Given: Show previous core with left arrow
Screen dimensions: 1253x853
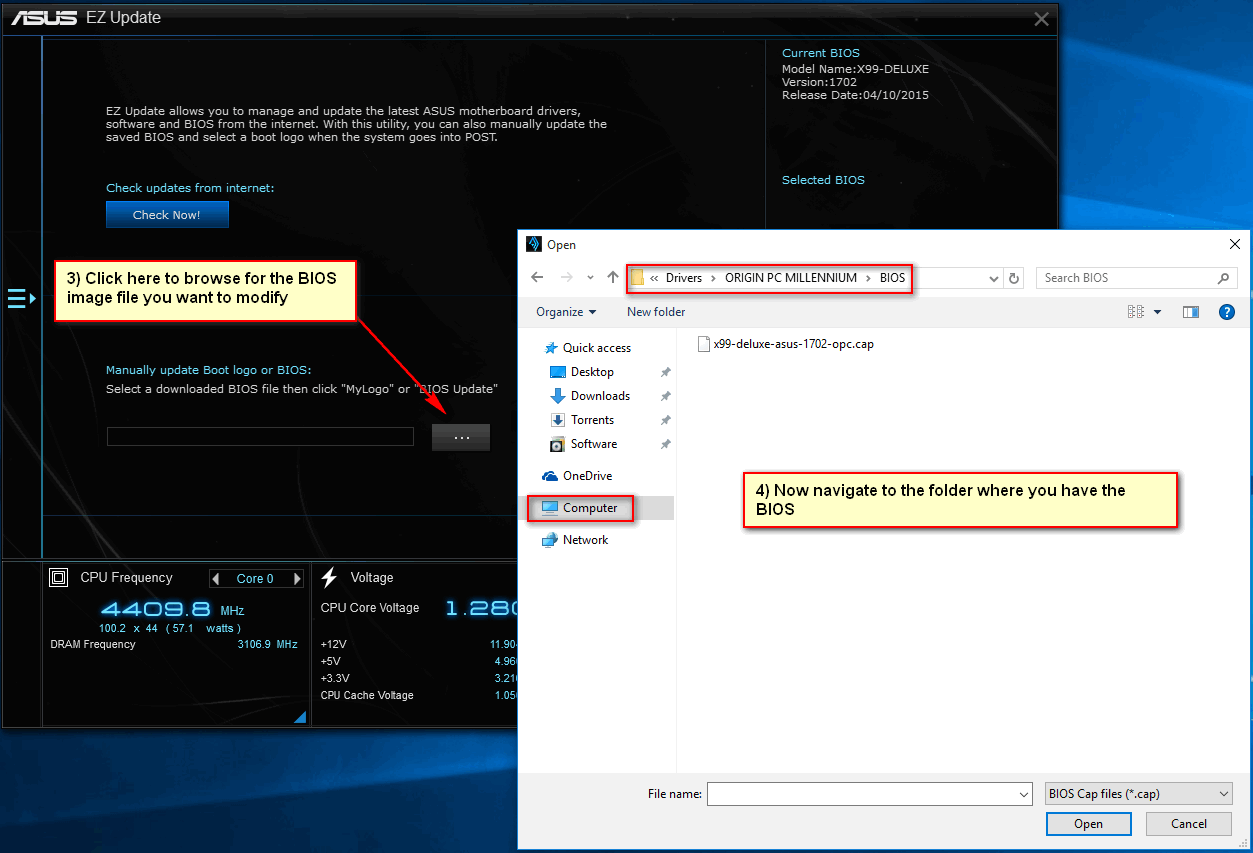Looking at the screenshot, I should pos(216,579).
